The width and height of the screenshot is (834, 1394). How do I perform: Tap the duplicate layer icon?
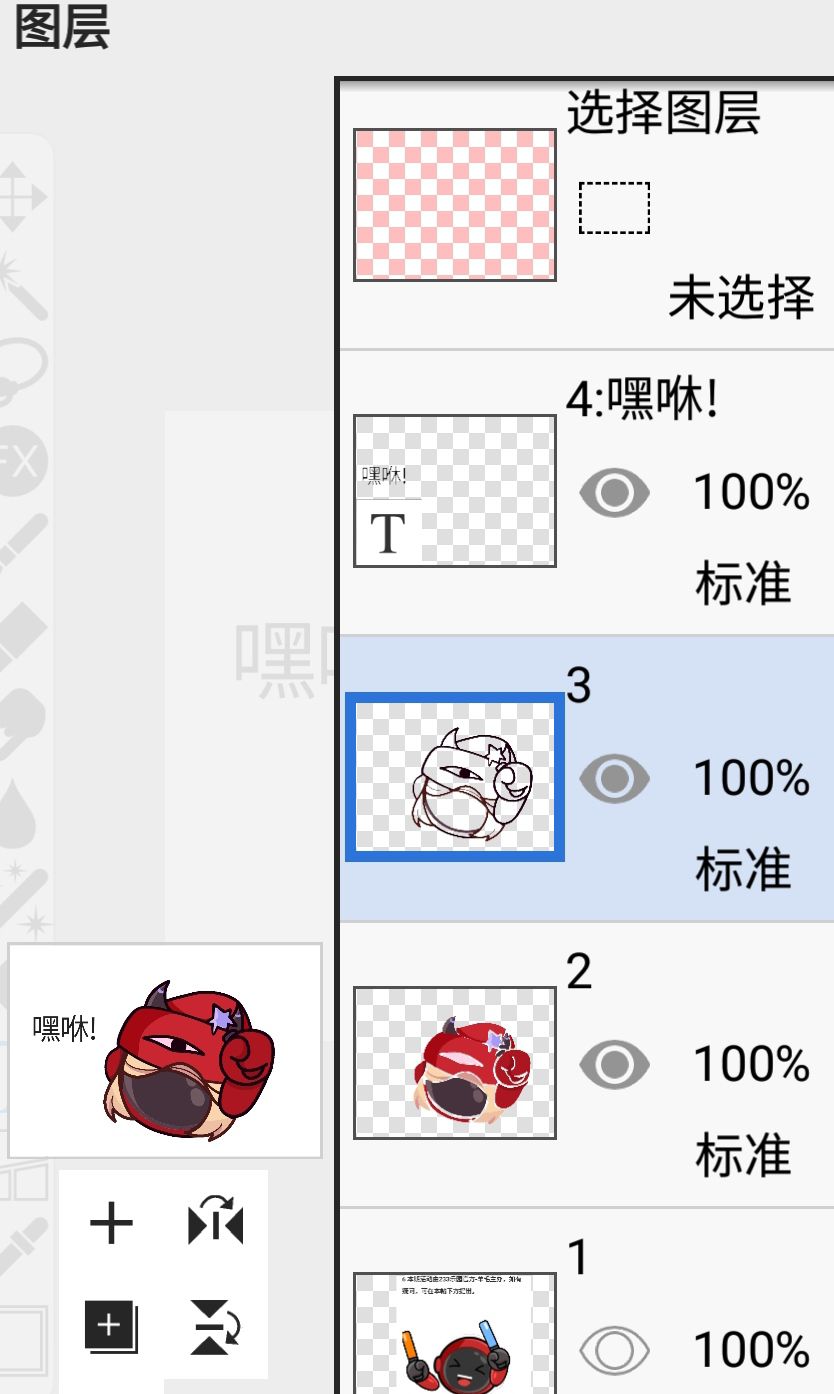point(110,1329)
